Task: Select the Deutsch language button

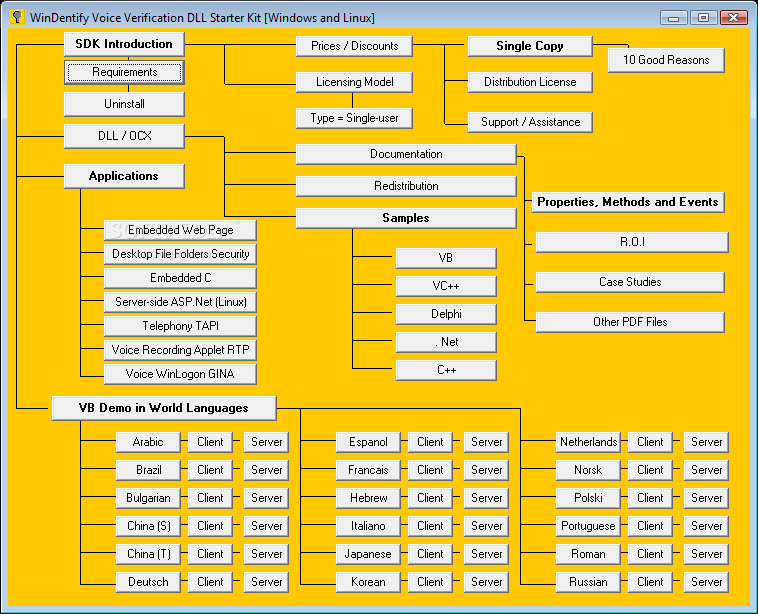Action: point(148,583)
